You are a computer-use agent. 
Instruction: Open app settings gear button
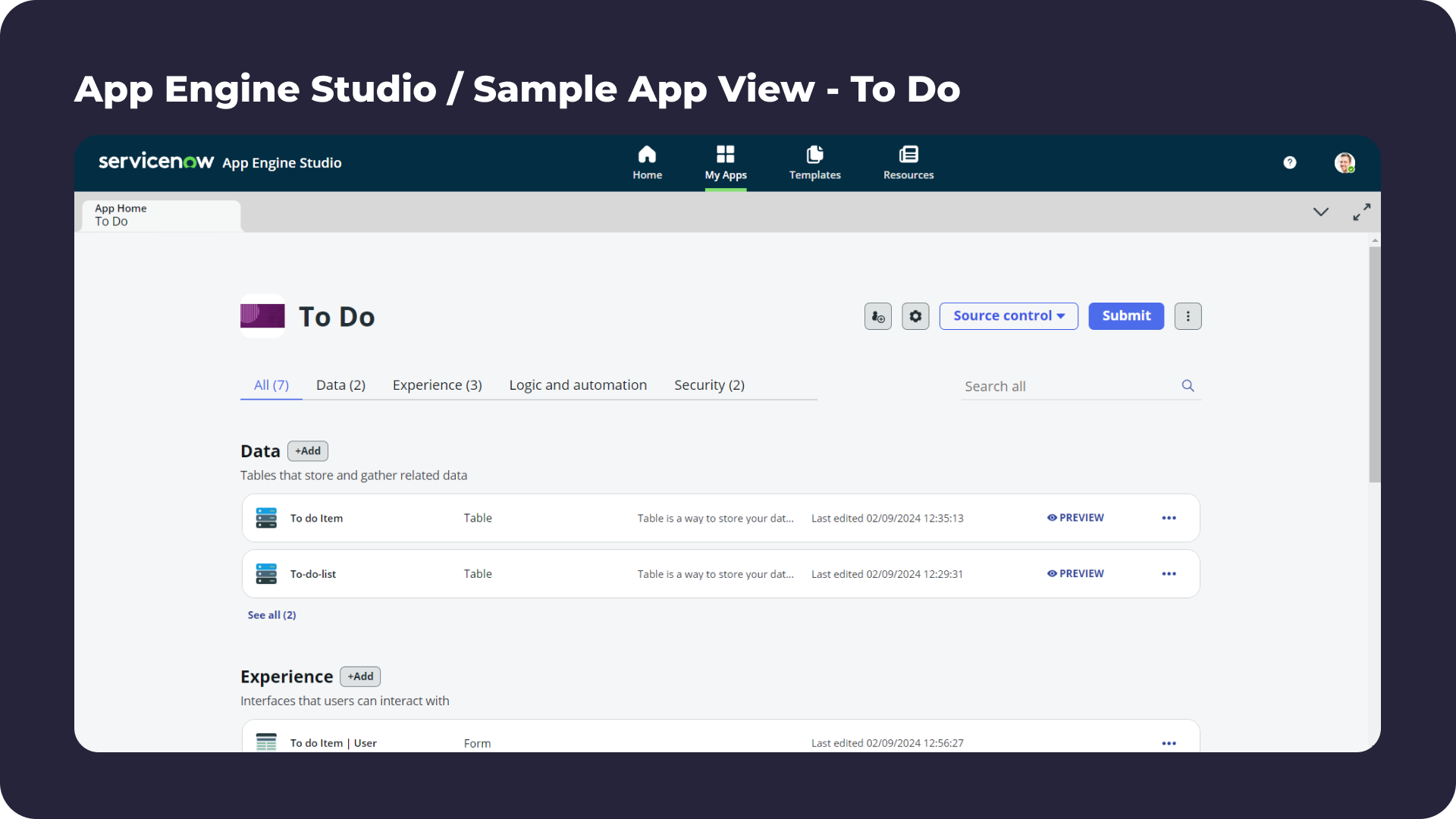[x=915, y=316]
